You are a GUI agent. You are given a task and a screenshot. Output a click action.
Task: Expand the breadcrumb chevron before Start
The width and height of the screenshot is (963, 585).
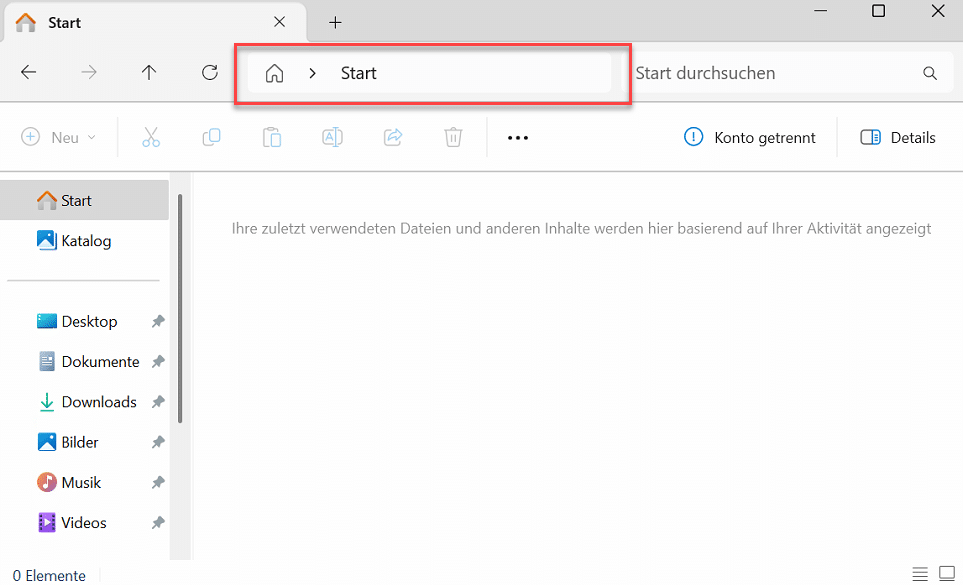[313, 73]
